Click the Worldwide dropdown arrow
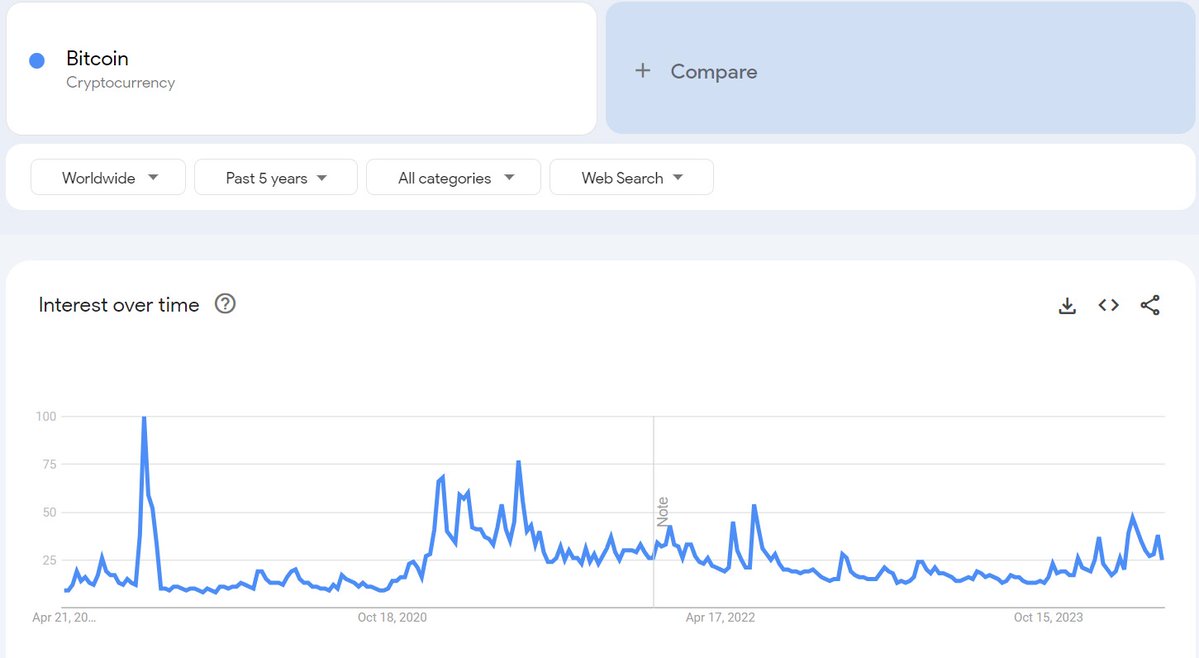1199x658 pixels. click(x=153, y=178)
